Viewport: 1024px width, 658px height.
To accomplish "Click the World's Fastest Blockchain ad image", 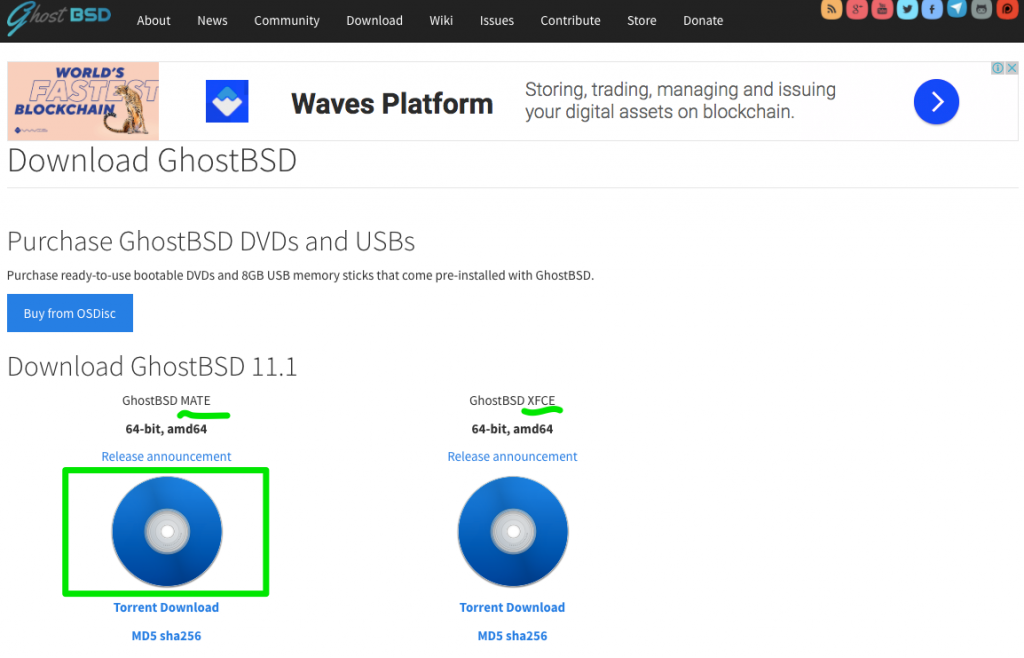I will tap(83, 101).
